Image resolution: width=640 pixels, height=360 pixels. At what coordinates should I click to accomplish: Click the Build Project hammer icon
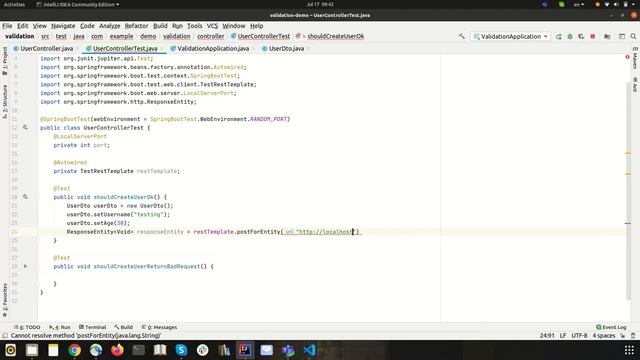pos(462,36)
